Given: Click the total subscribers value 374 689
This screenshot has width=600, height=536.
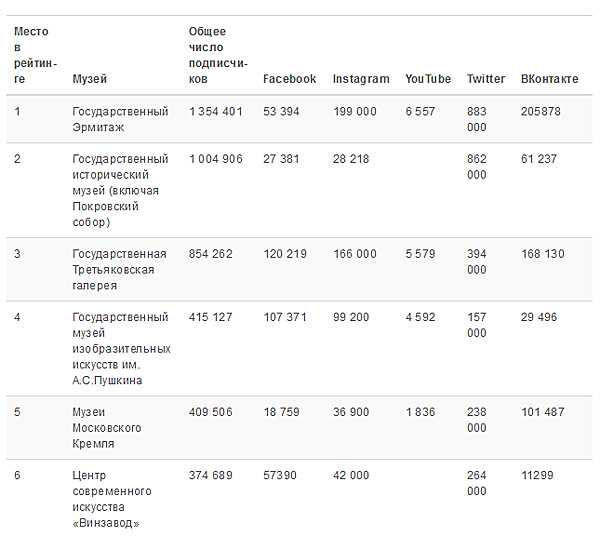Looking at the screenshot, I should [x=211, y=475].
